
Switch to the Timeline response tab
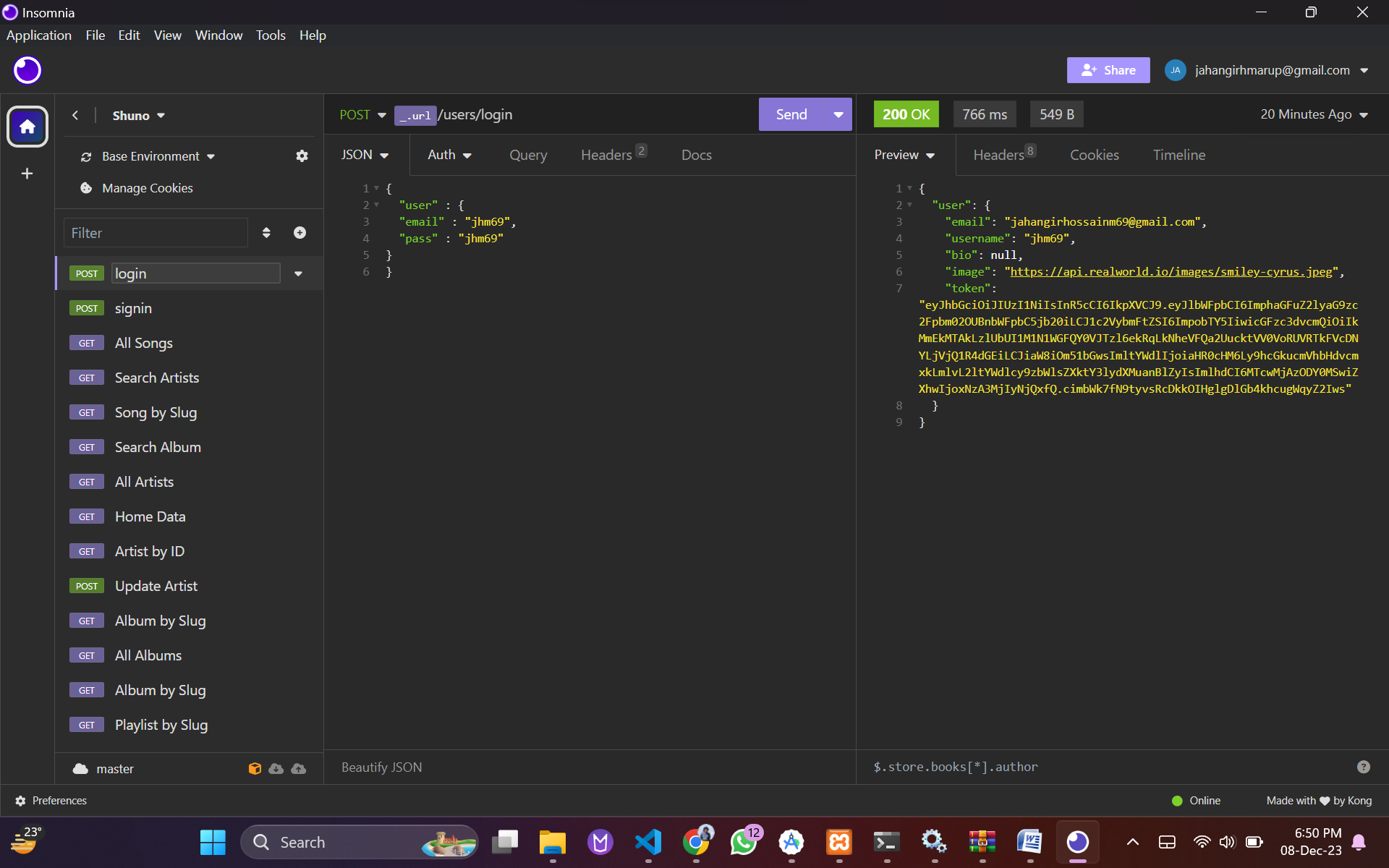(1178, 155)
